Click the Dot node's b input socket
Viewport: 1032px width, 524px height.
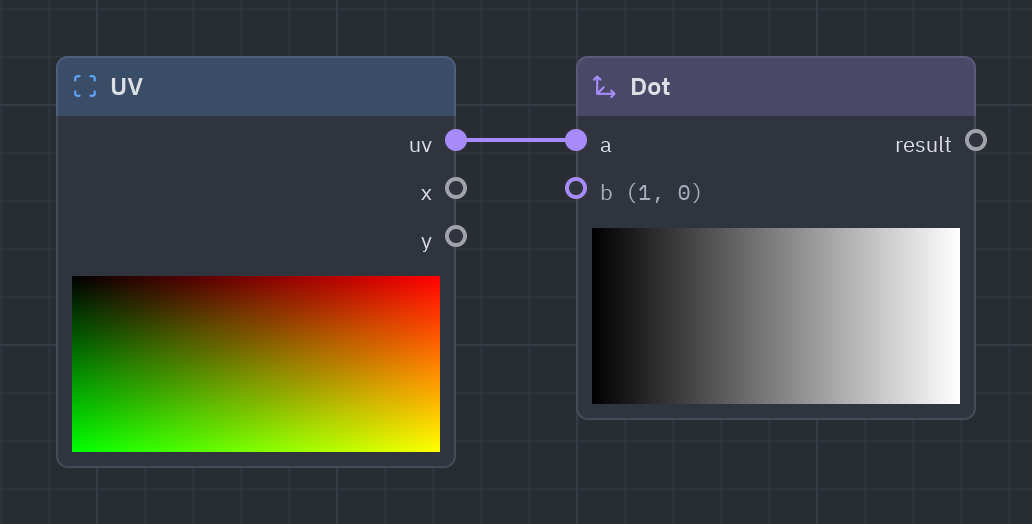[x=576, y=188]
